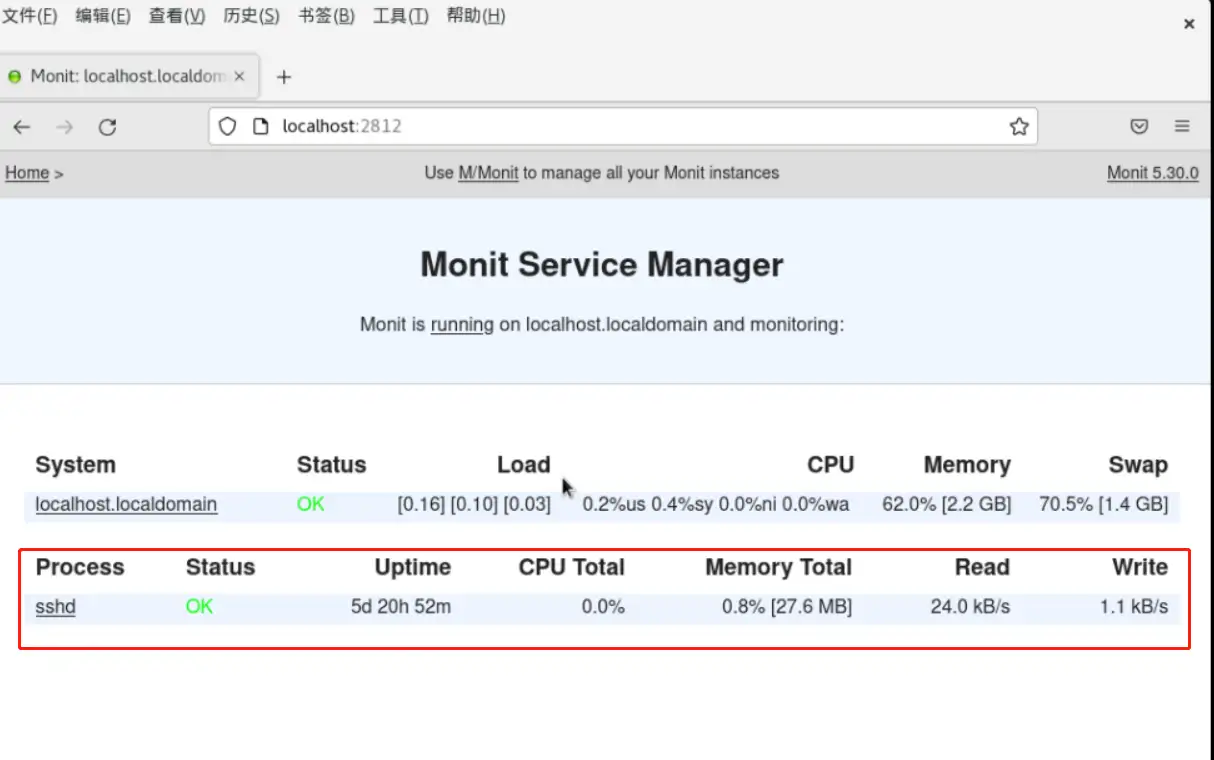The width and height of the screenshot is (1214, 760).
Task: Click the read rate 24.0 kB/s
Action: pos(970,607)
